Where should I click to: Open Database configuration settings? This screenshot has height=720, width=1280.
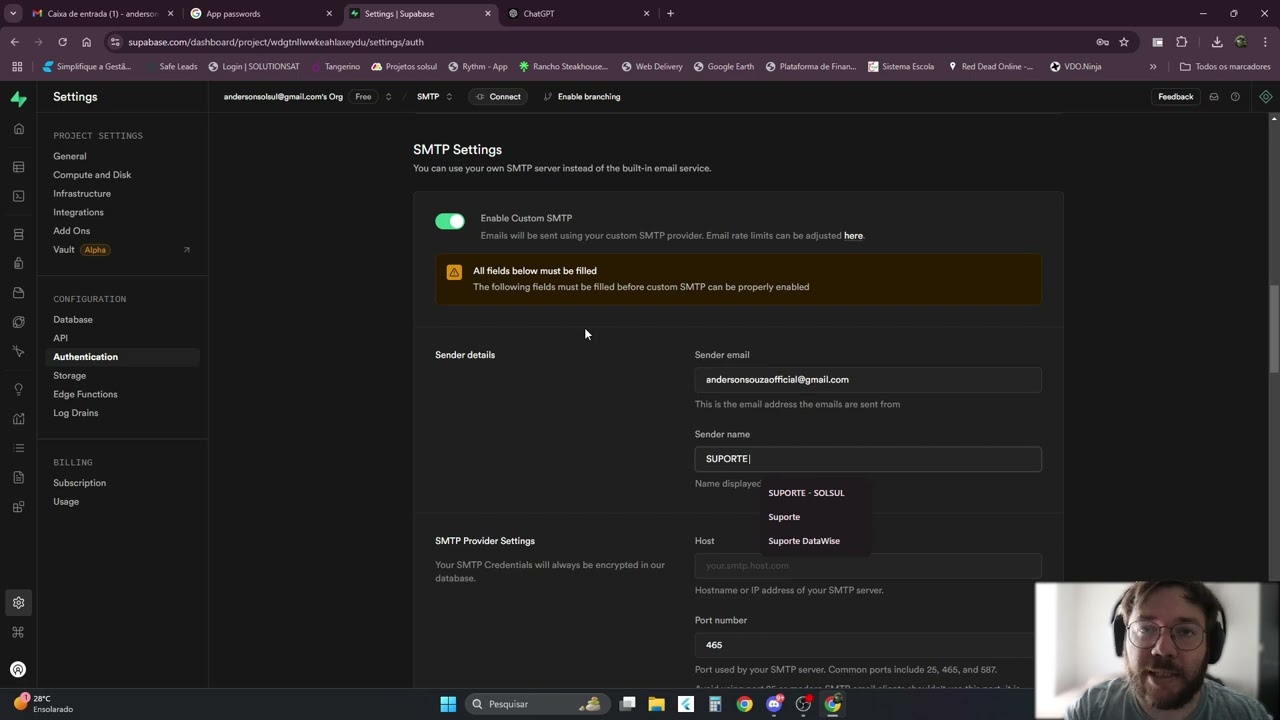(x=73, y=320)
